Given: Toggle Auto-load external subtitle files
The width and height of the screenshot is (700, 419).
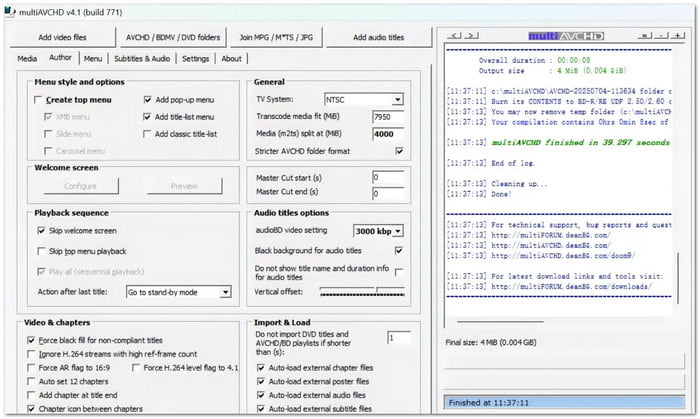Looking at the screenshot, I should point(261,409).
